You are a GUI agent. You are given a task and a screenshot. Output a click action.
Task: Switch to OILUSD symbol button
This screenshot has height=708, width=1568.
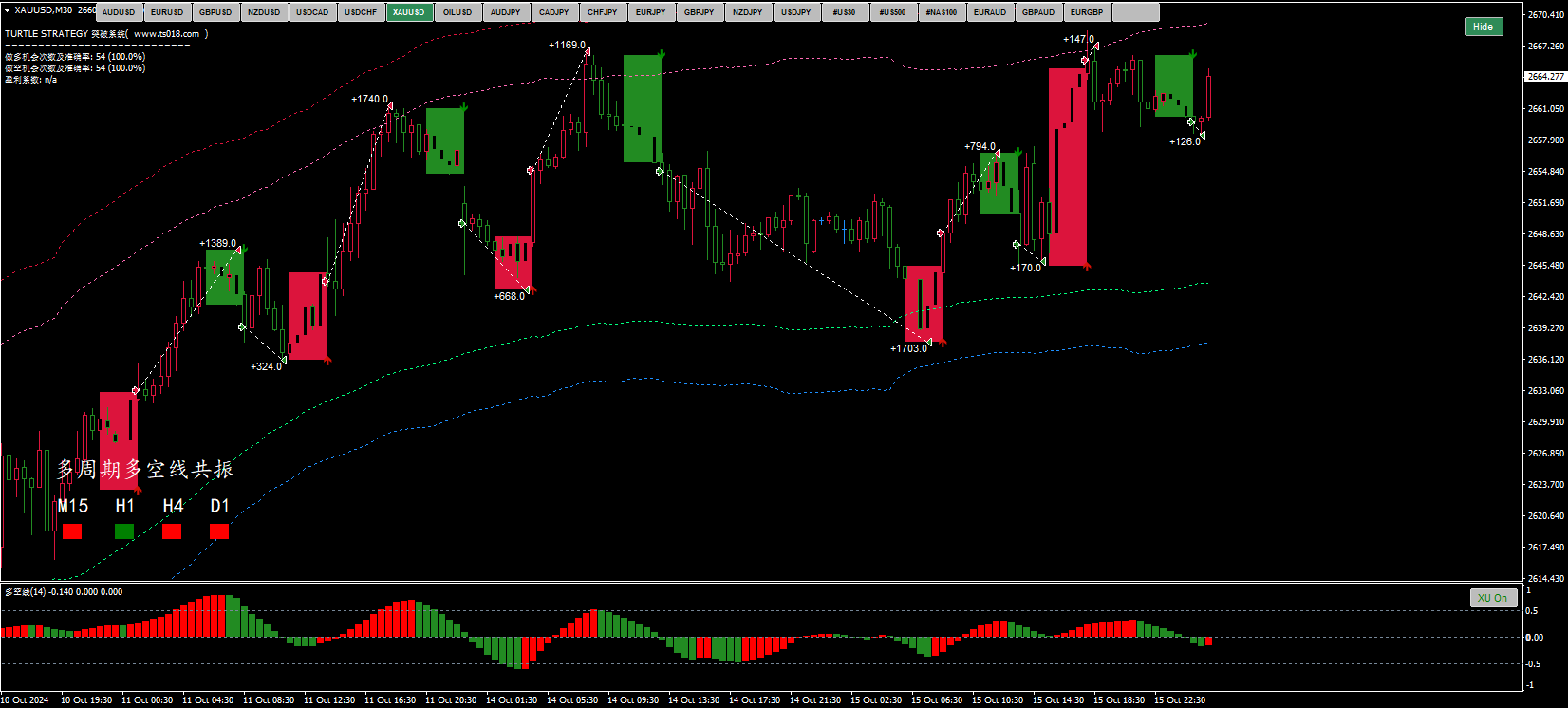(x=457, y=12)
